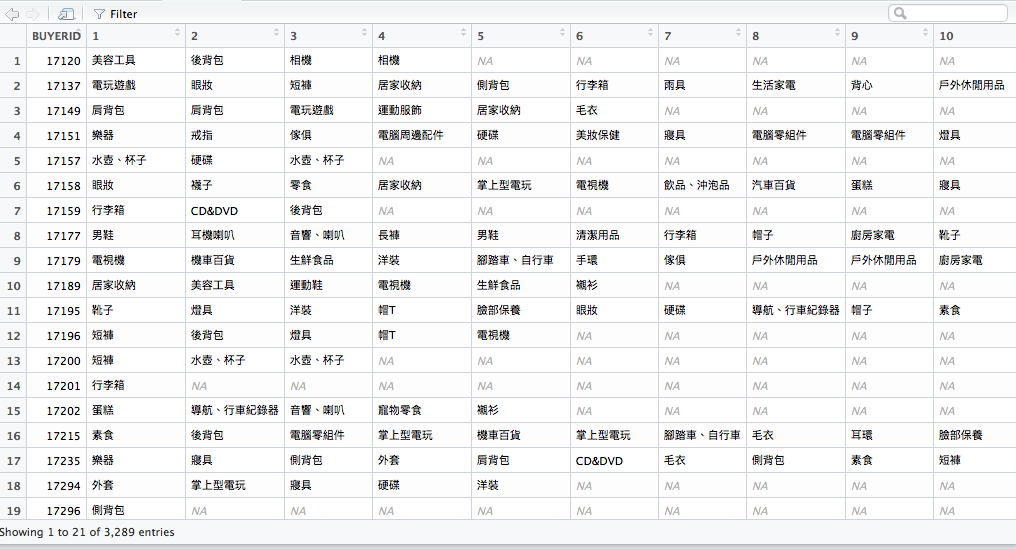This screenshot has width=1016, height=549.
Task: Click the sort arrows on column 1
Action: (178, 32)
